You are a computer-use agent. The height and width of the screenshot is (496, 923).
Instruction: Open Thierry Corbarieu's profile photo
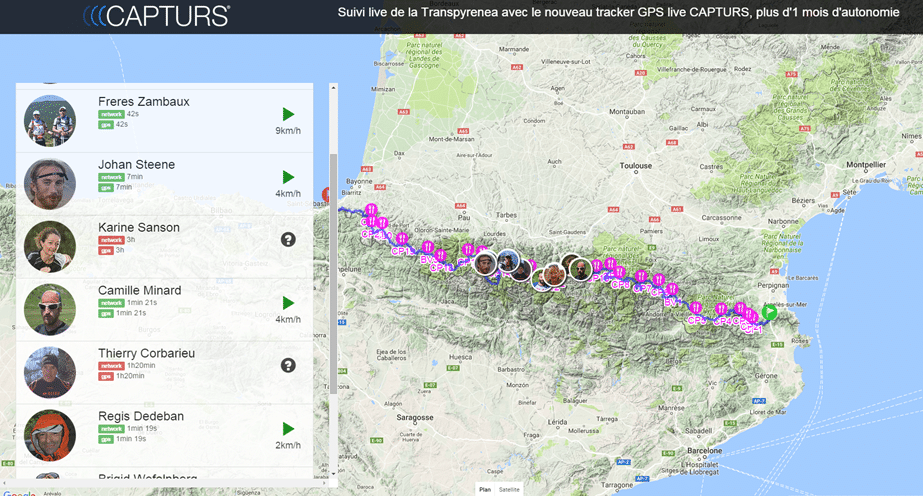pyautogui.click(x=50, y=373)
